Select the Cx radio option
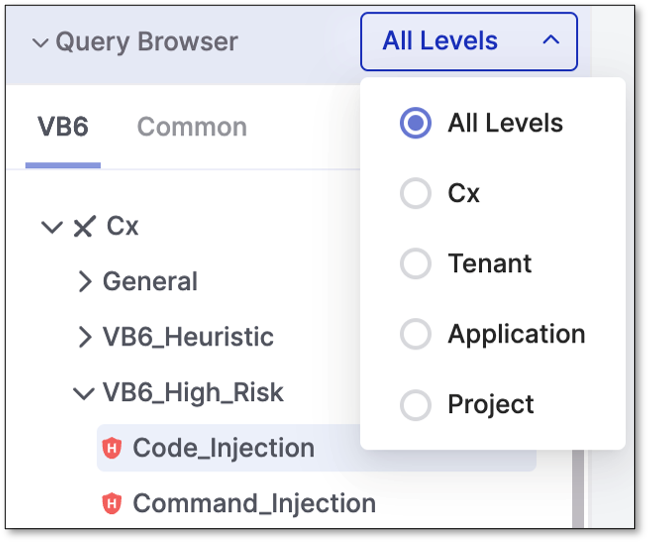 coord(415,193)
